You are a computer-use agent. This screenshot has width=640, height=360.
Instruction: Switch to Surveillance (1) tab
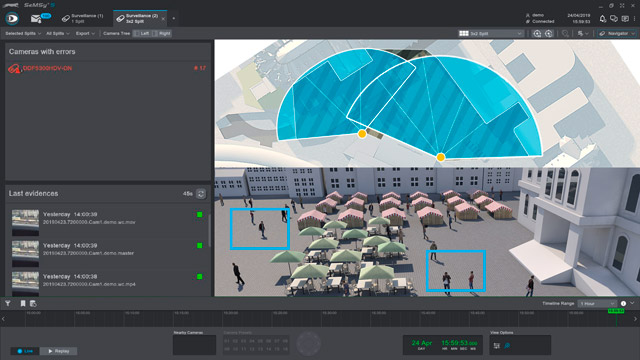coord(83,18)
